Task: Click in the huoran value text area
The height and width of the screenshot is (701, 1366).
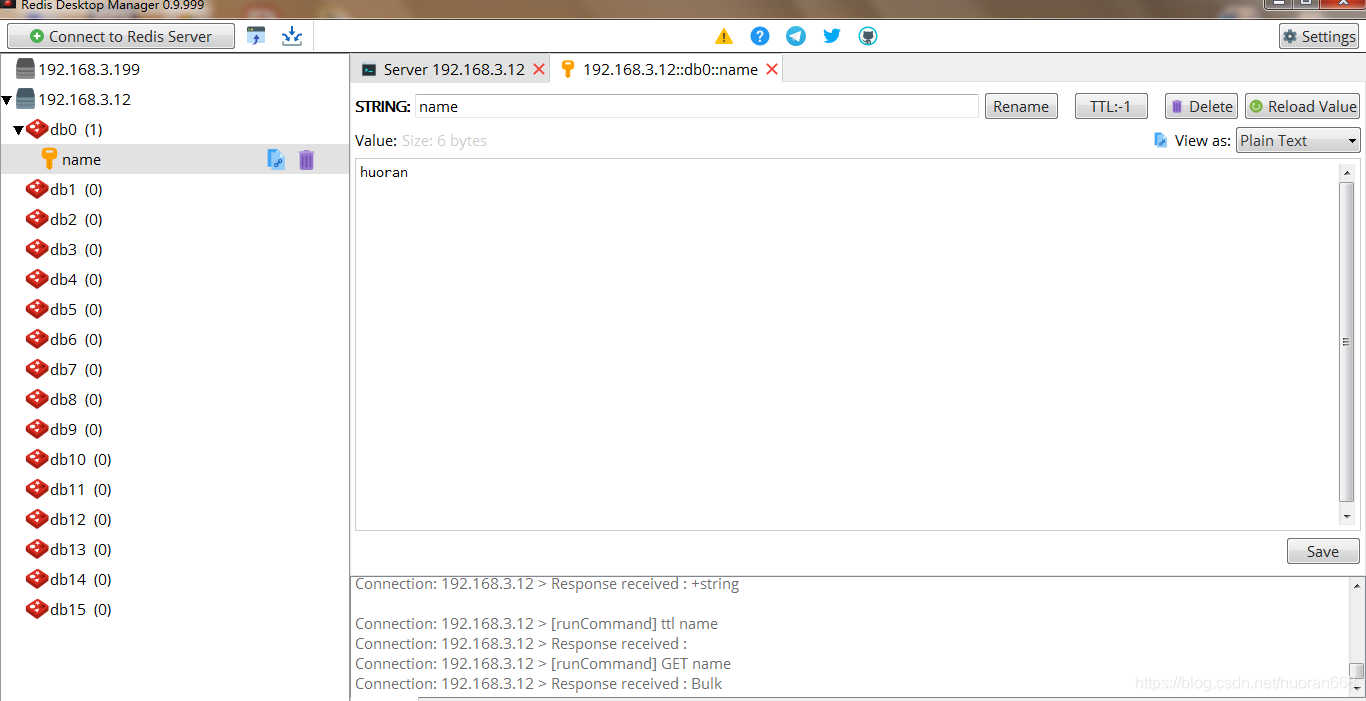Action: [x=846, y=344]
